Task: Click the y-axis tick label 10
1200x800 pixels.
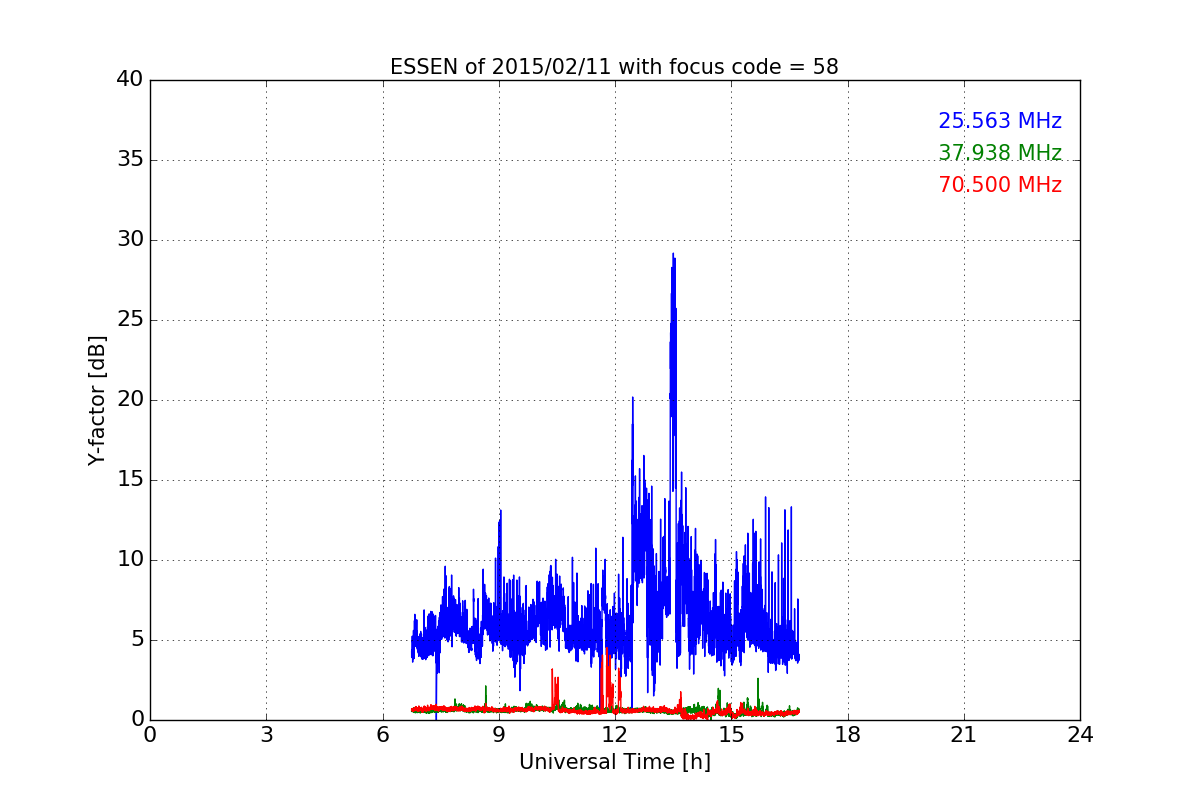Action: tap(130, 560)
